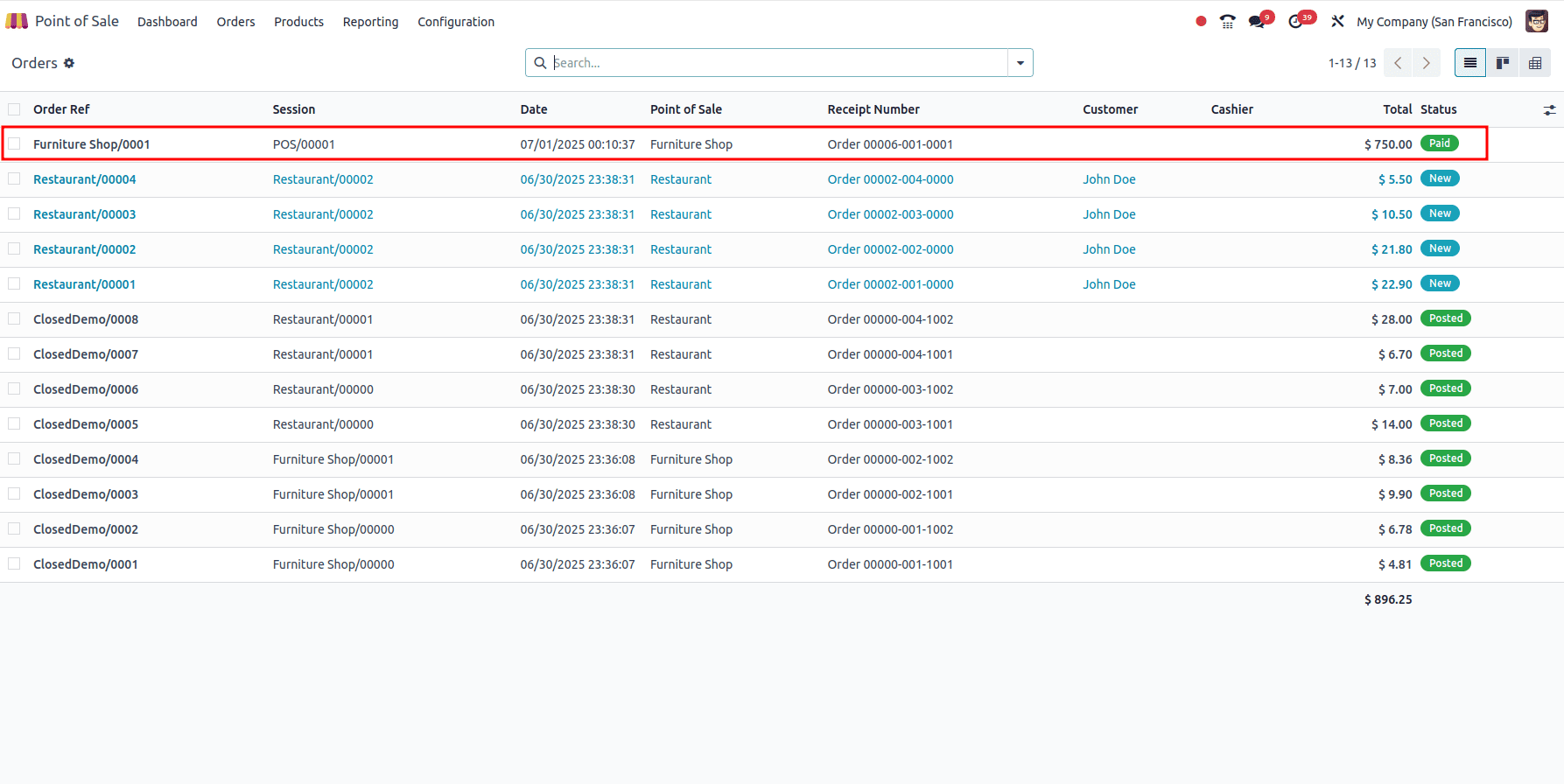
Task: Go to previous page of records
Action: 1398,63
